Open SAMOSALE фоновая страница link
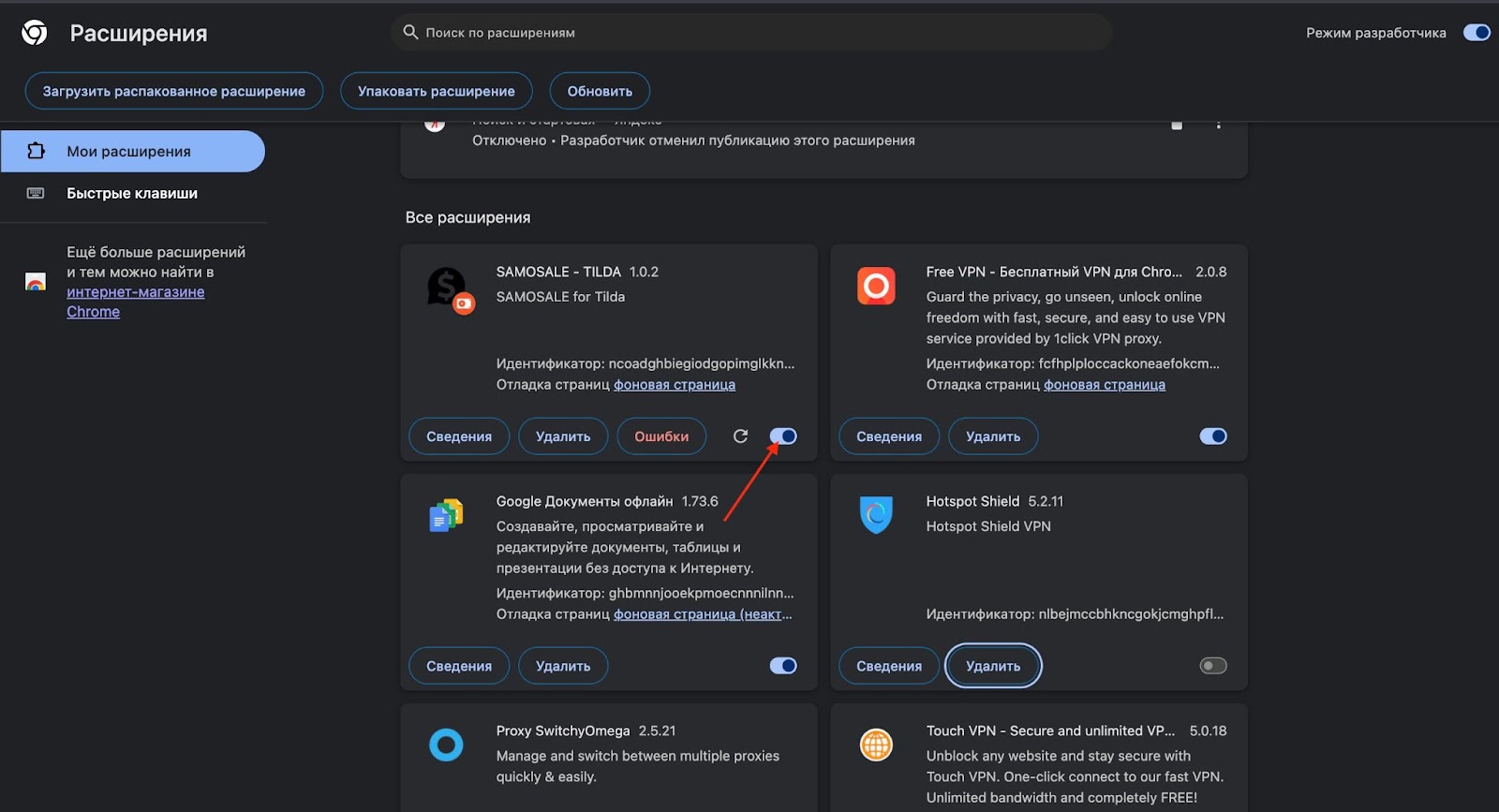This screenshot has height=812, width=1499. (675, 385)
